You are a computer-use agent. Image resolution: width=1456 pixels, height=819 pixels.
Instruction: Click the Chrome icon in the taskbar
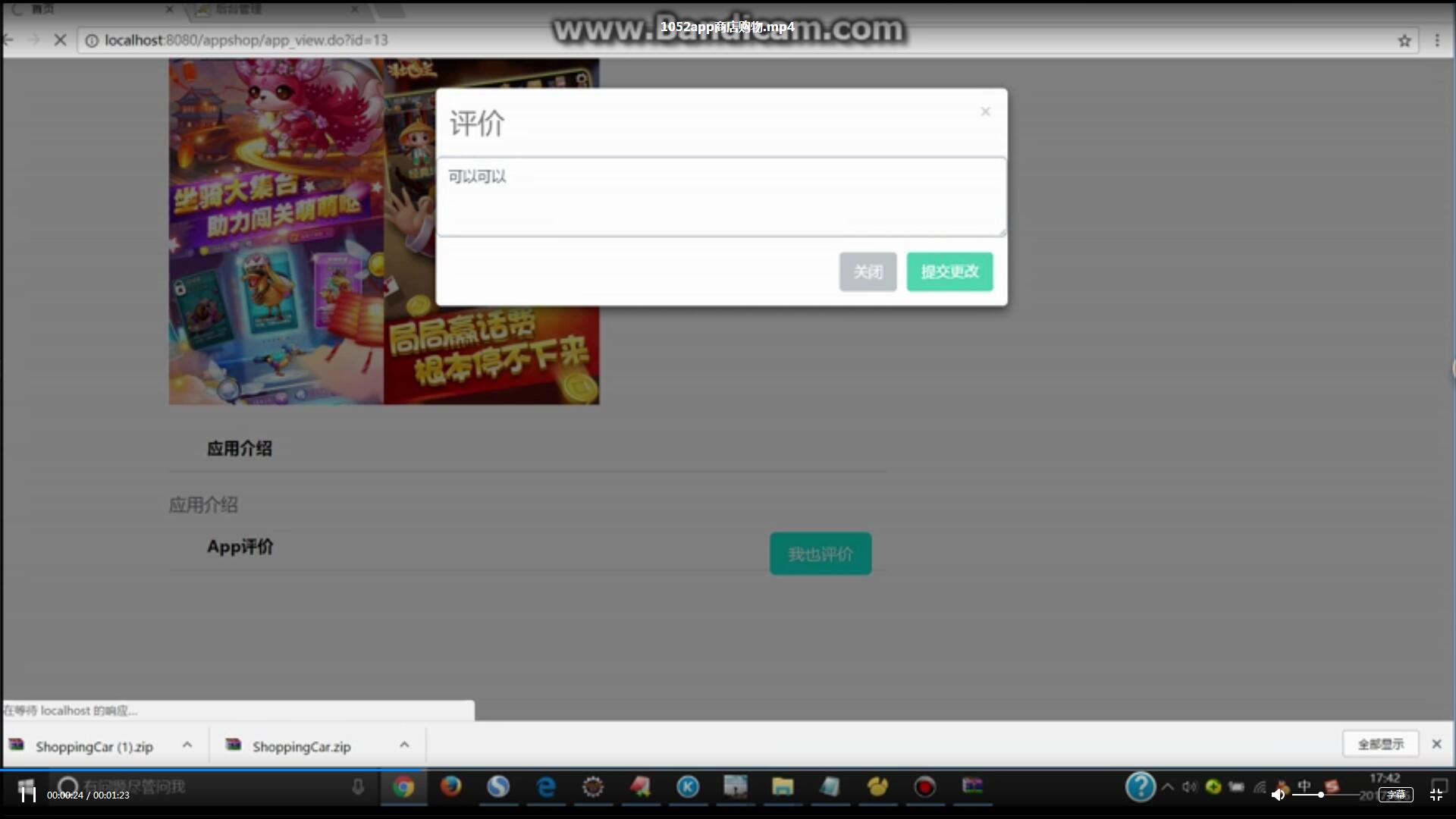[x=403, y=787]
